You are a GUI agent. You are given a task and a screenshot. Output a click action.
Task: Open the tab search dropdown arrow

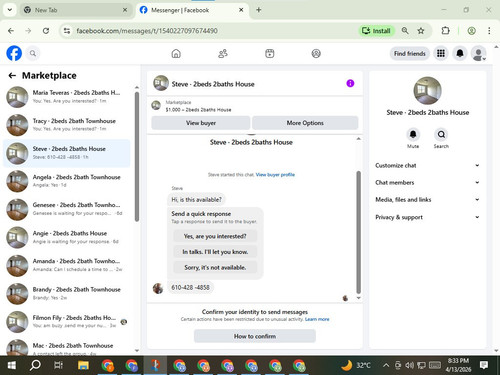(10, 10)
